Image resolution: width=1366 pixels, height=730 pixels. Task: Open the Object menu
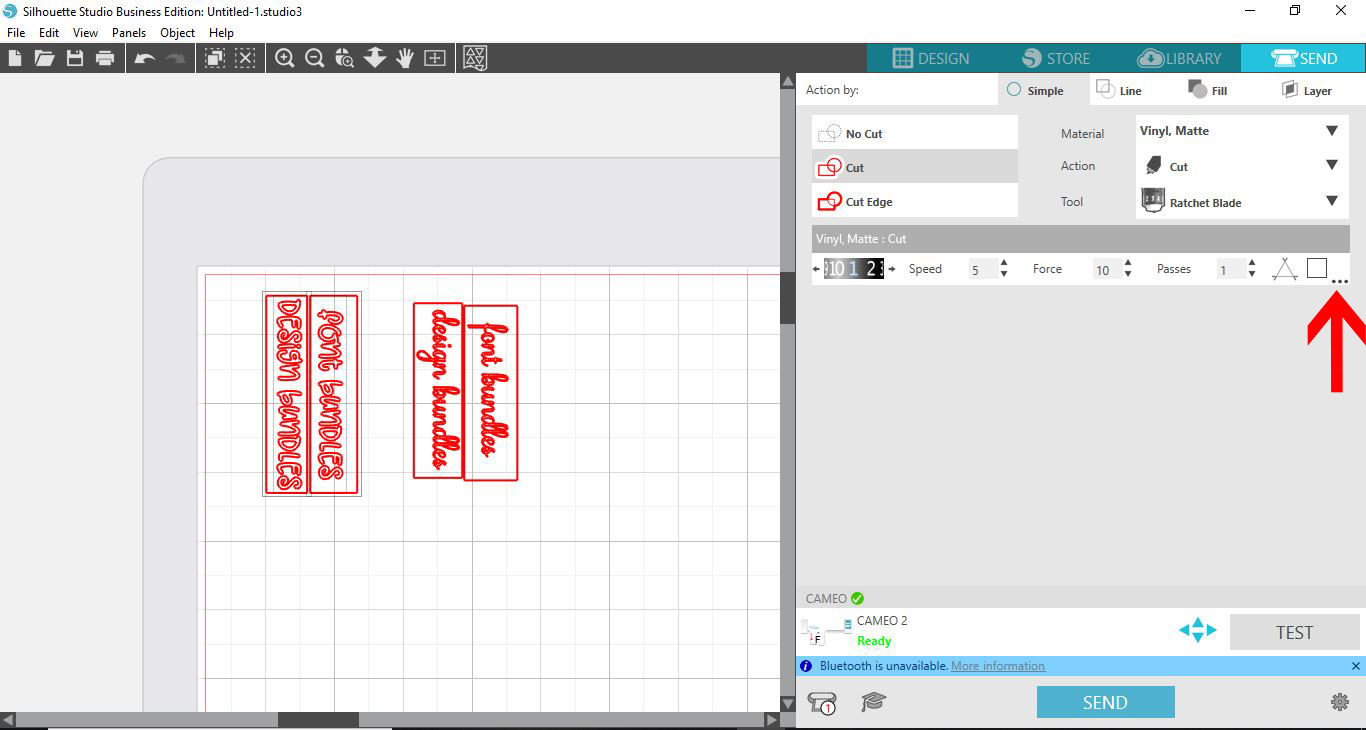point(178,32)
